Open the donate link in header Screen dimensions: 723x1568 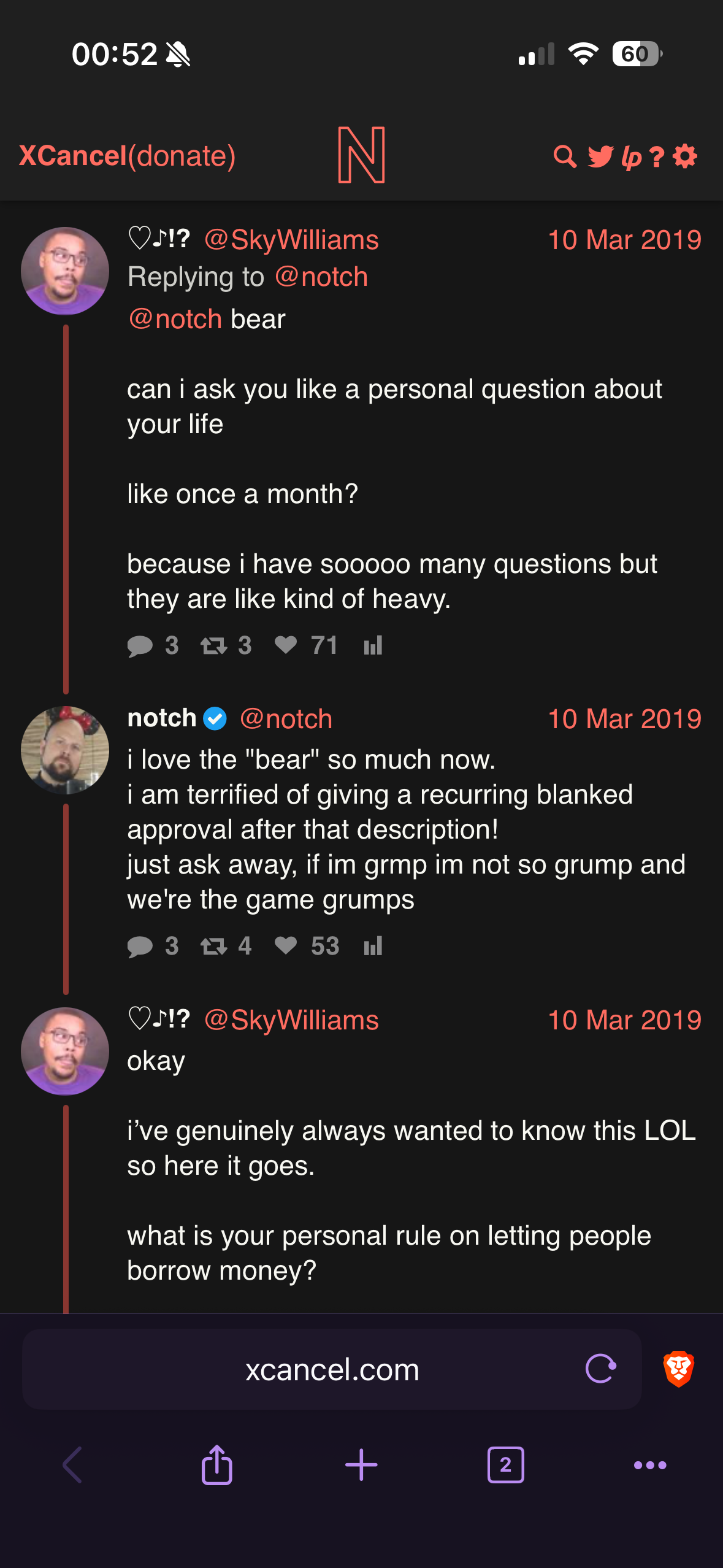(x=182, y=156)
